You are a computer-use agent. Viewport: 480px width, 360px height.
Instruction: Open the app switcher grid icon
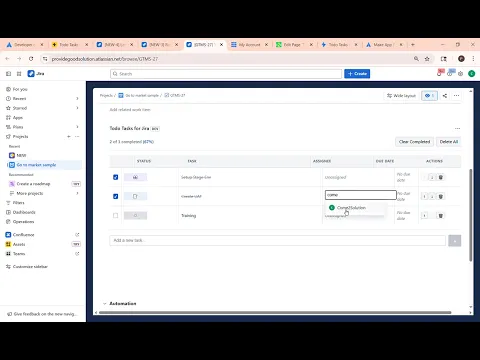[x=19, y=74]
